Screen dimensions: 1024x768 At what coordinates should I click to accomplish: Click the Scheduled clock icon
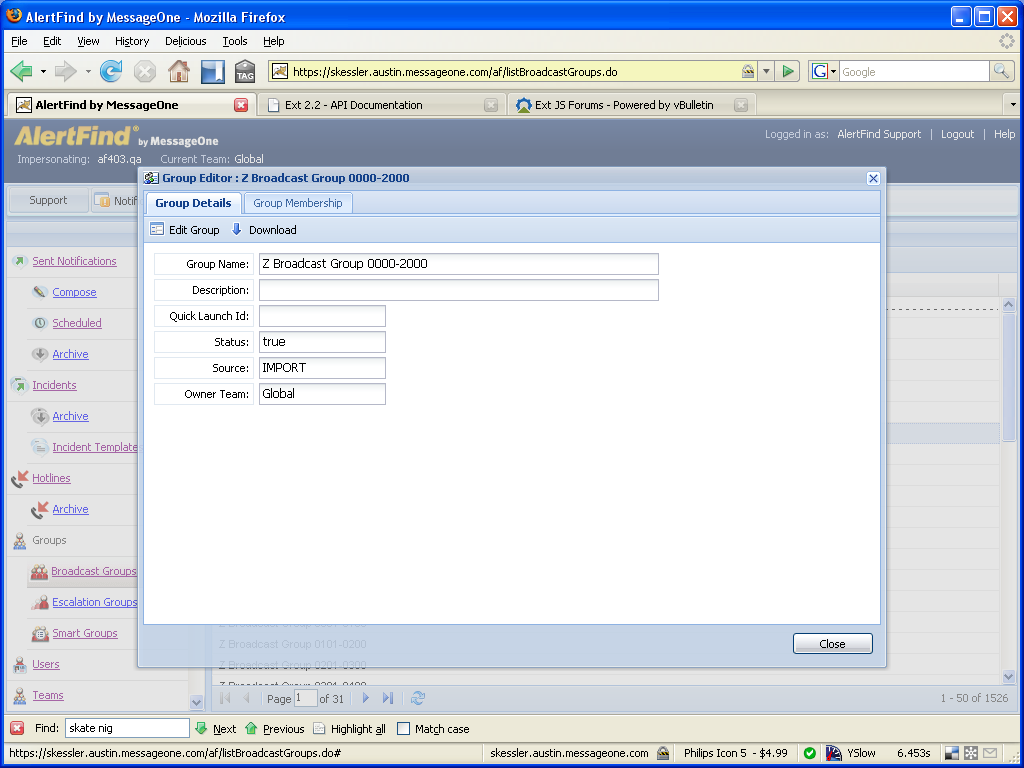[x=40, y=323]
